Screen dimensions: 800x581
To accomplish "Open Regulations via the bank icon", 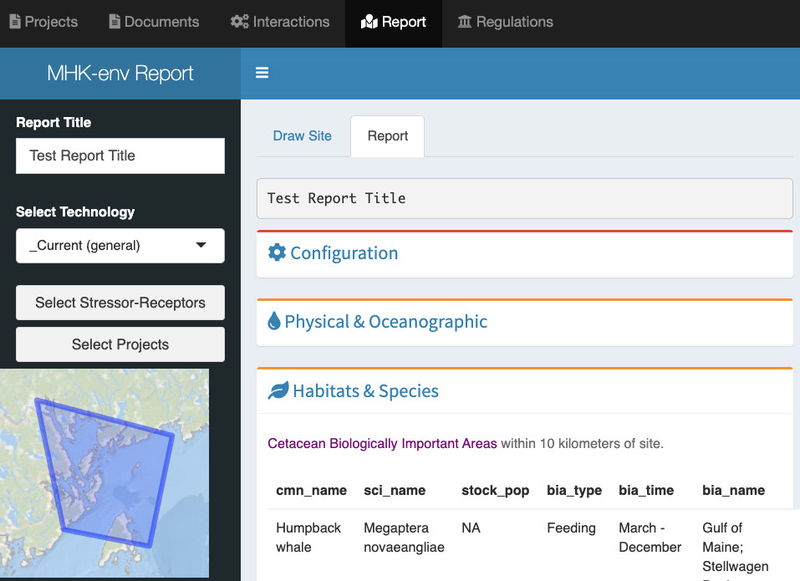I will (463, 21).
